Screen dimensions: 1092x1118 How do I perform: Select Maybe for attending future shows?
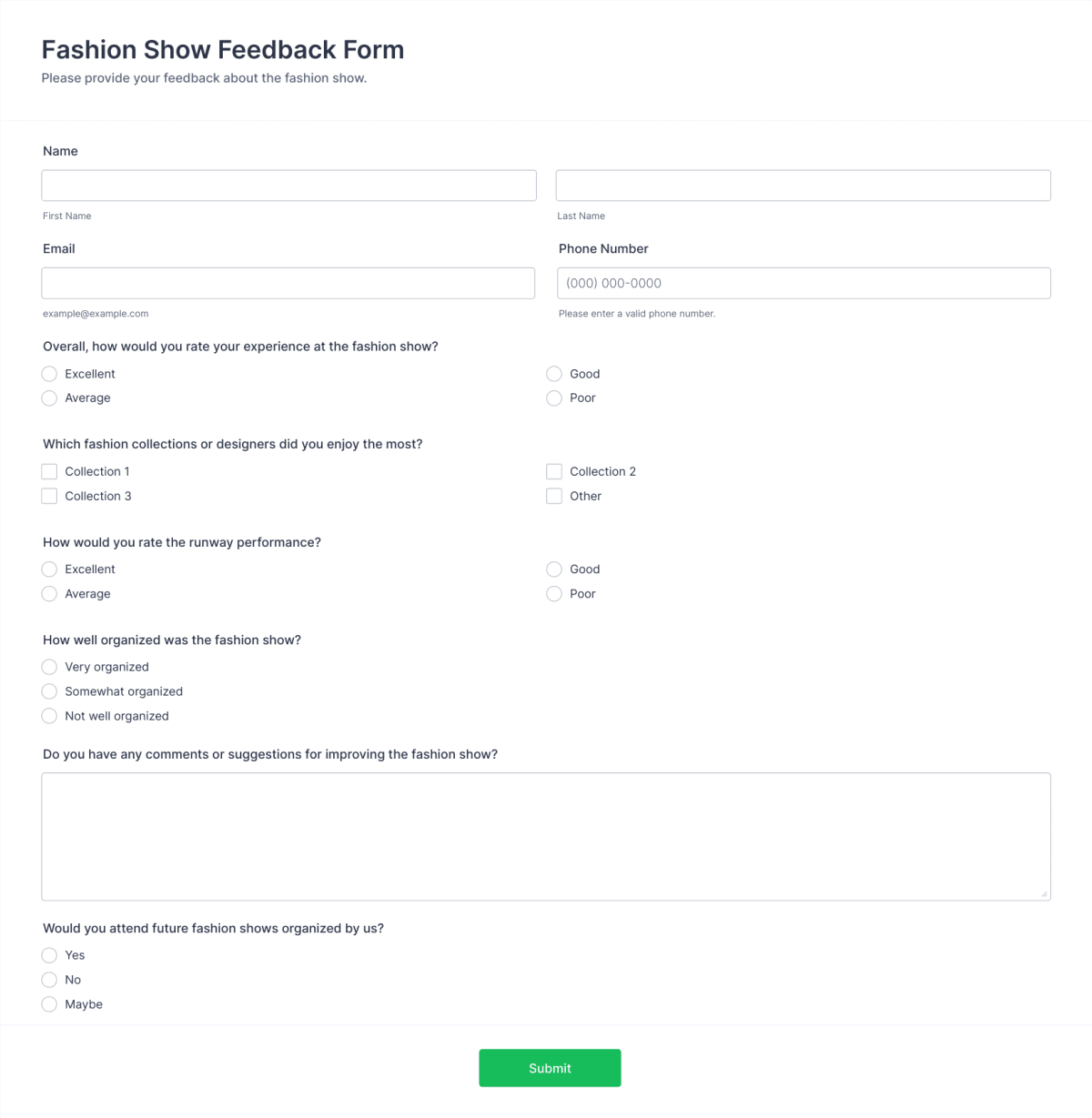pyautogui.click(x=49, y=1004)
